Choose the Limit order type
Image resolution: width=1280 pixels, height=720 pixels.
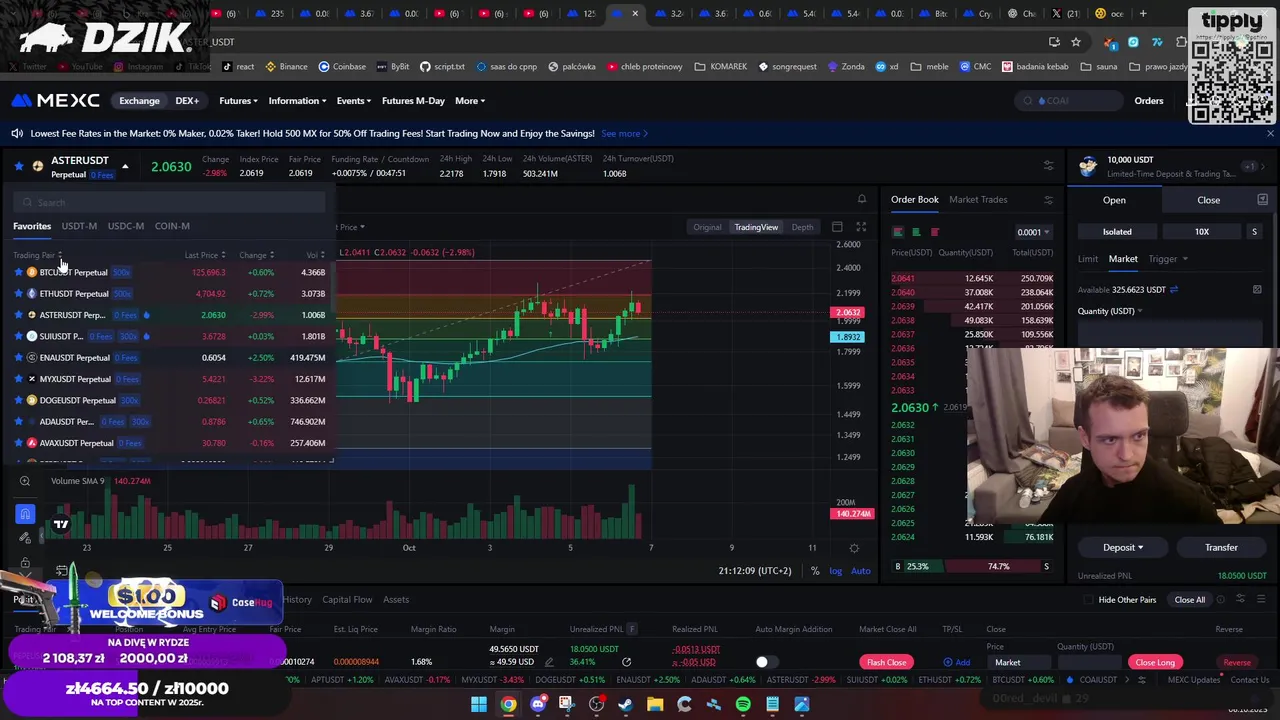click(1088, 259)
